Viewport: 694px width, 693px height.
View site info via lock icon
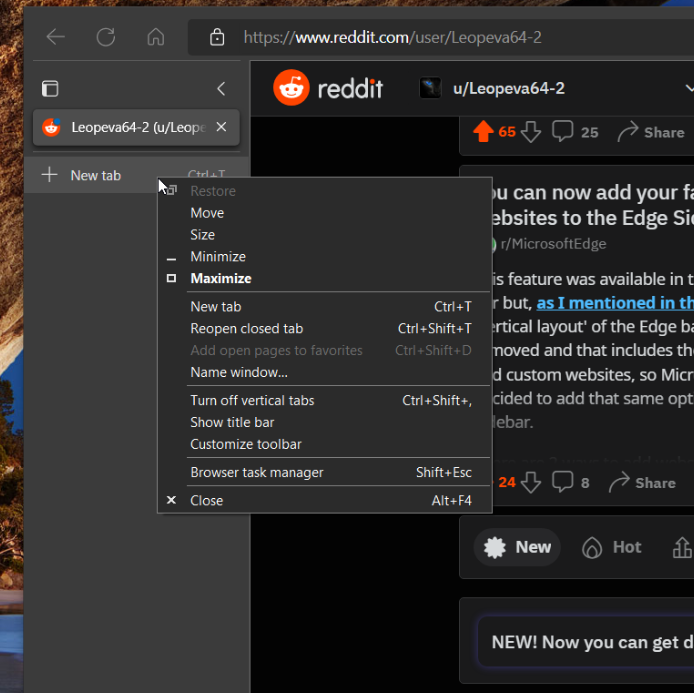pos(217,37)
